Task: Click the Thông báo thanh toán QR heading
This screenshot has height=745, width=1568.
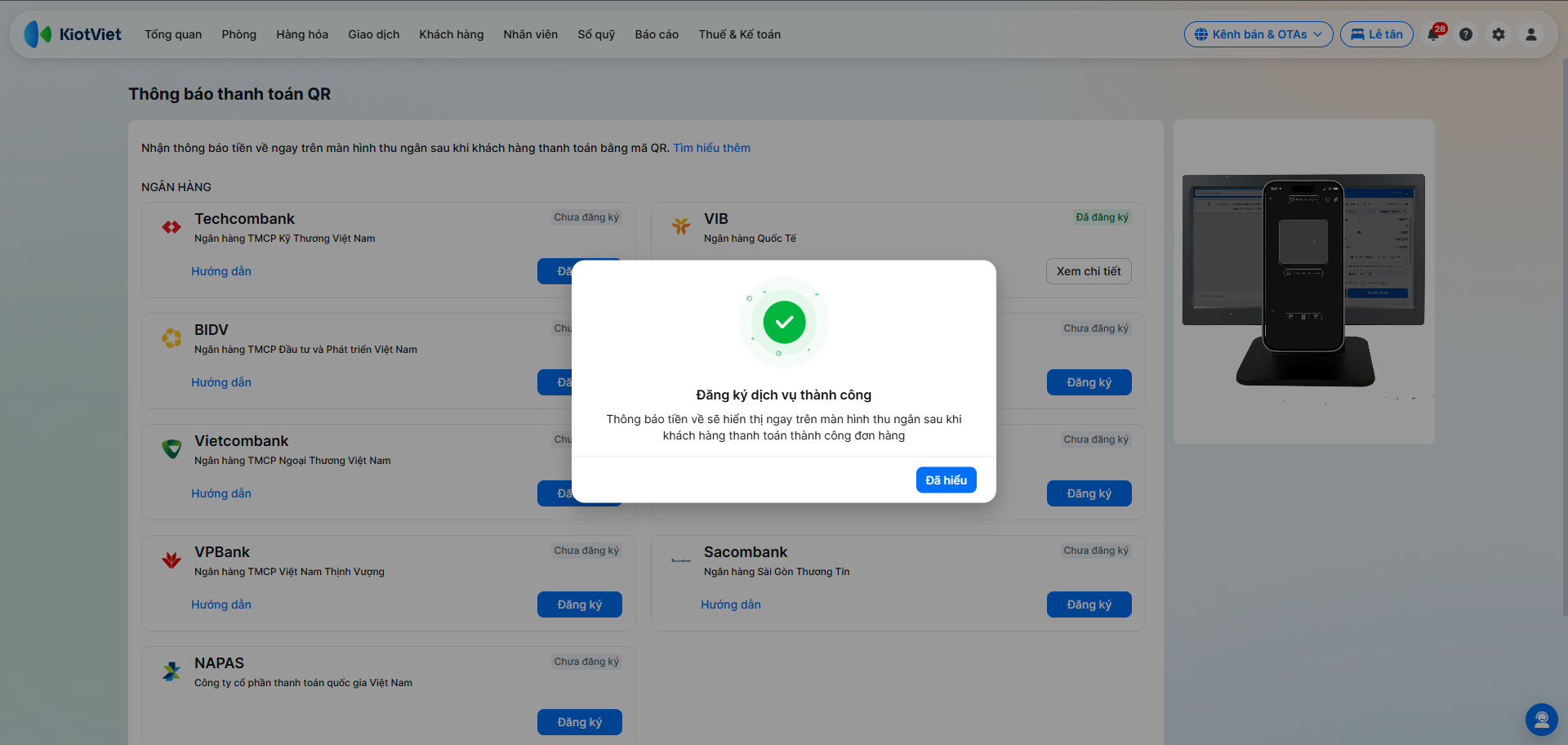Action: tap(229, 94)
